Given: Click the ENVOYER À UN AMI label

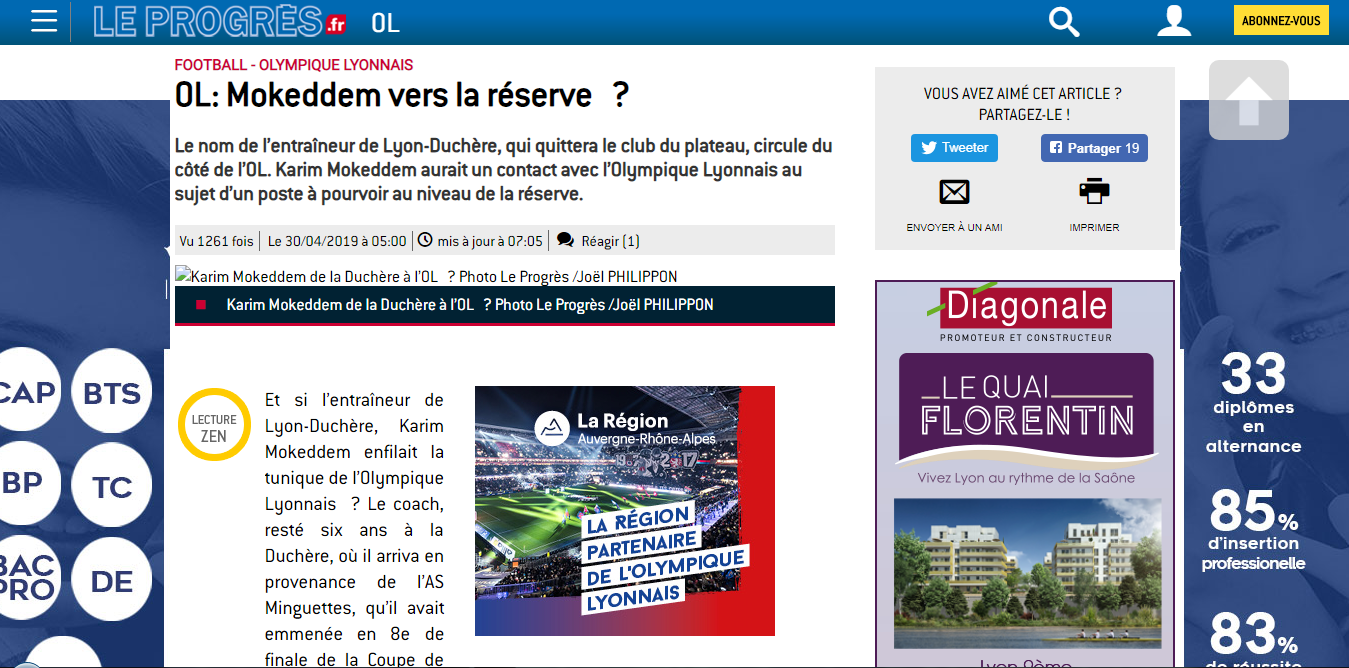Looking at the screenshot, I should coord(954,227).
